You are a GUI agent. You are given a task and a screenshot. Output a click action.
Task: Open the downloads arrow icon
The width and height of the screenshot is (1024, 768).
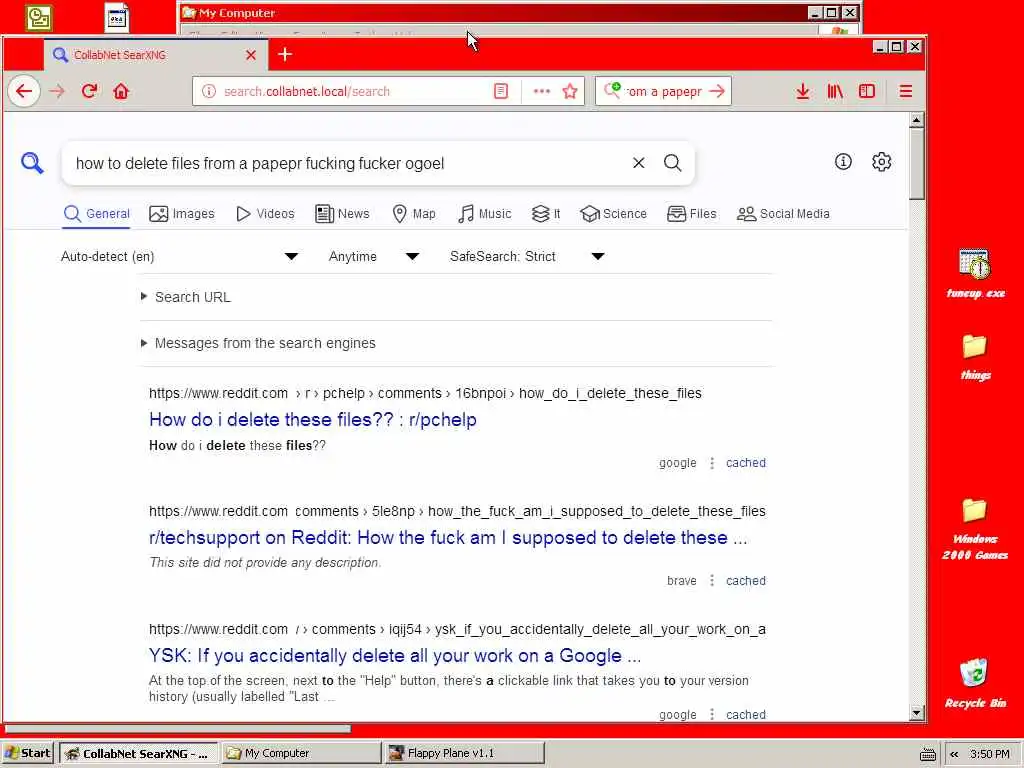tap(803, 91)
